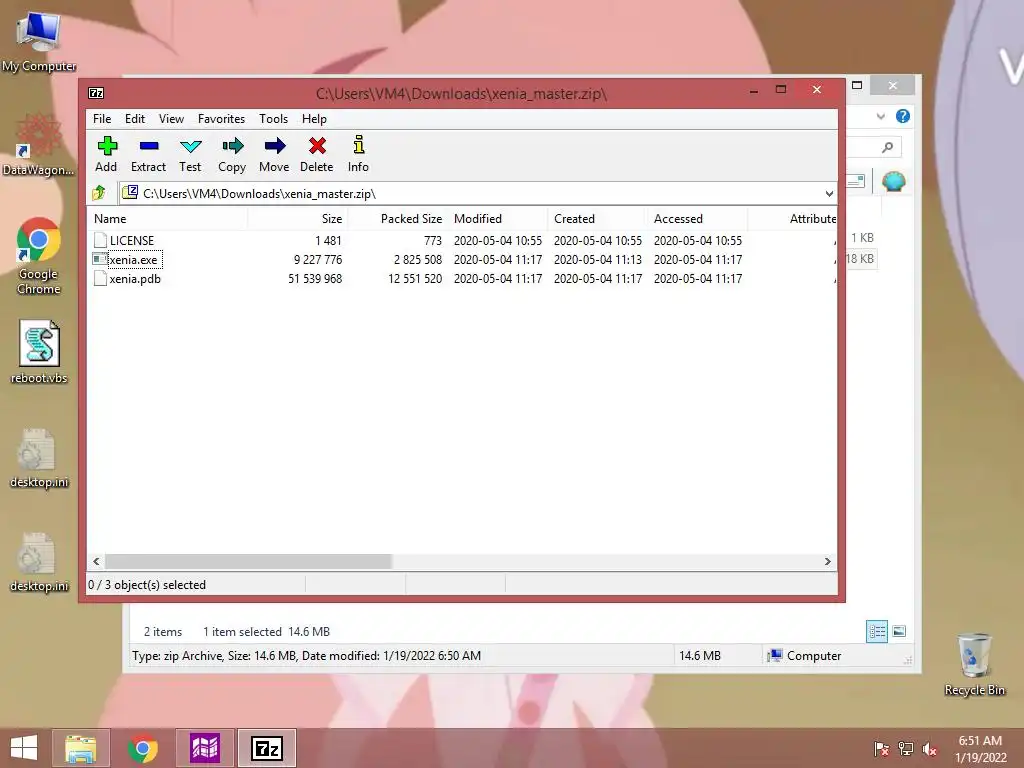
Task: Click the xenia.exe size 9 227 776
Action: [x=318, y=259]
